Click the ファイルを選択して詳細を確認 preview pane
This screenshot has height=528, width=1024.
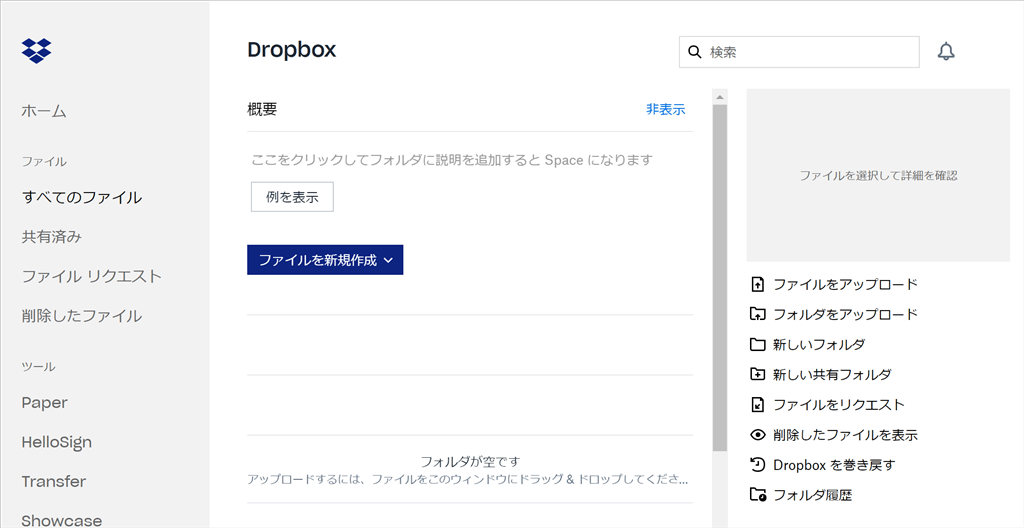(878, 175)
